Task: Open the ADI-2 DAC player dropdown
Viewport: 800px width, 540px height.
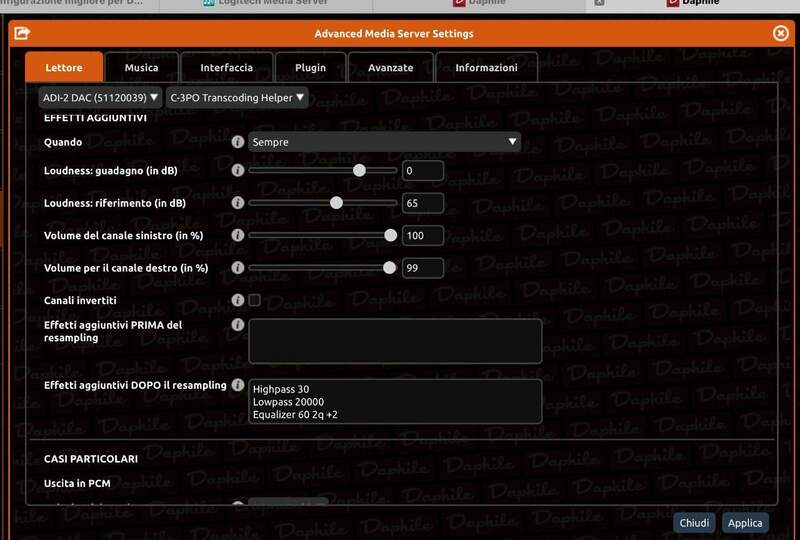Action: click(100, 98)
